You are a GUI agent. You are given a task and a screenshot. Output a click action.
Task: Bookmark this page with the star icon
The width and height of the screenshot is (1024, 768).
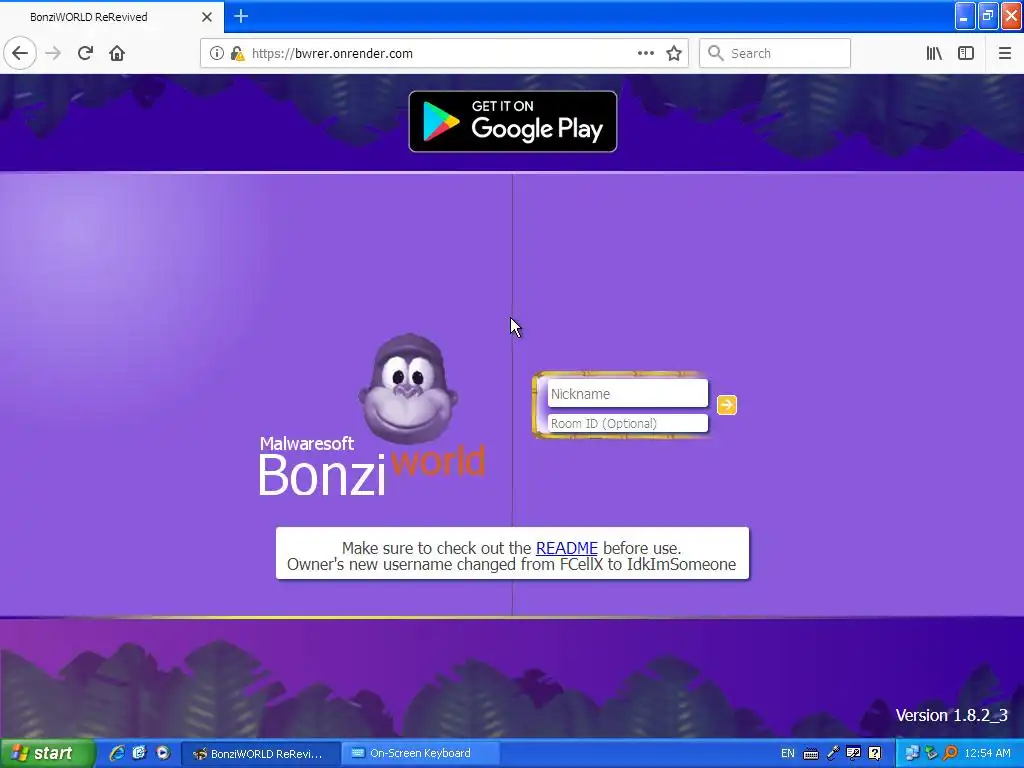pyautogui.click(x=674, y=53)
